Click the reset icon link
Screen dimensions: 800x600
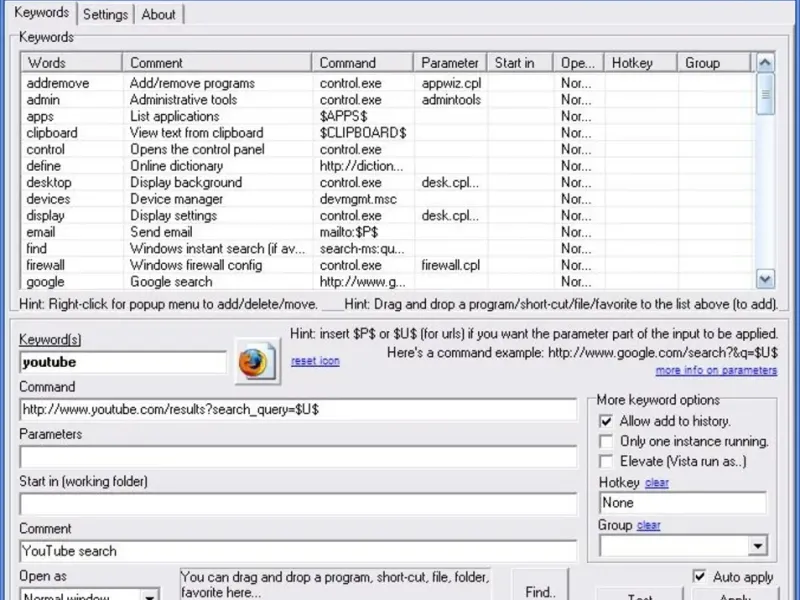coord(315,361)
